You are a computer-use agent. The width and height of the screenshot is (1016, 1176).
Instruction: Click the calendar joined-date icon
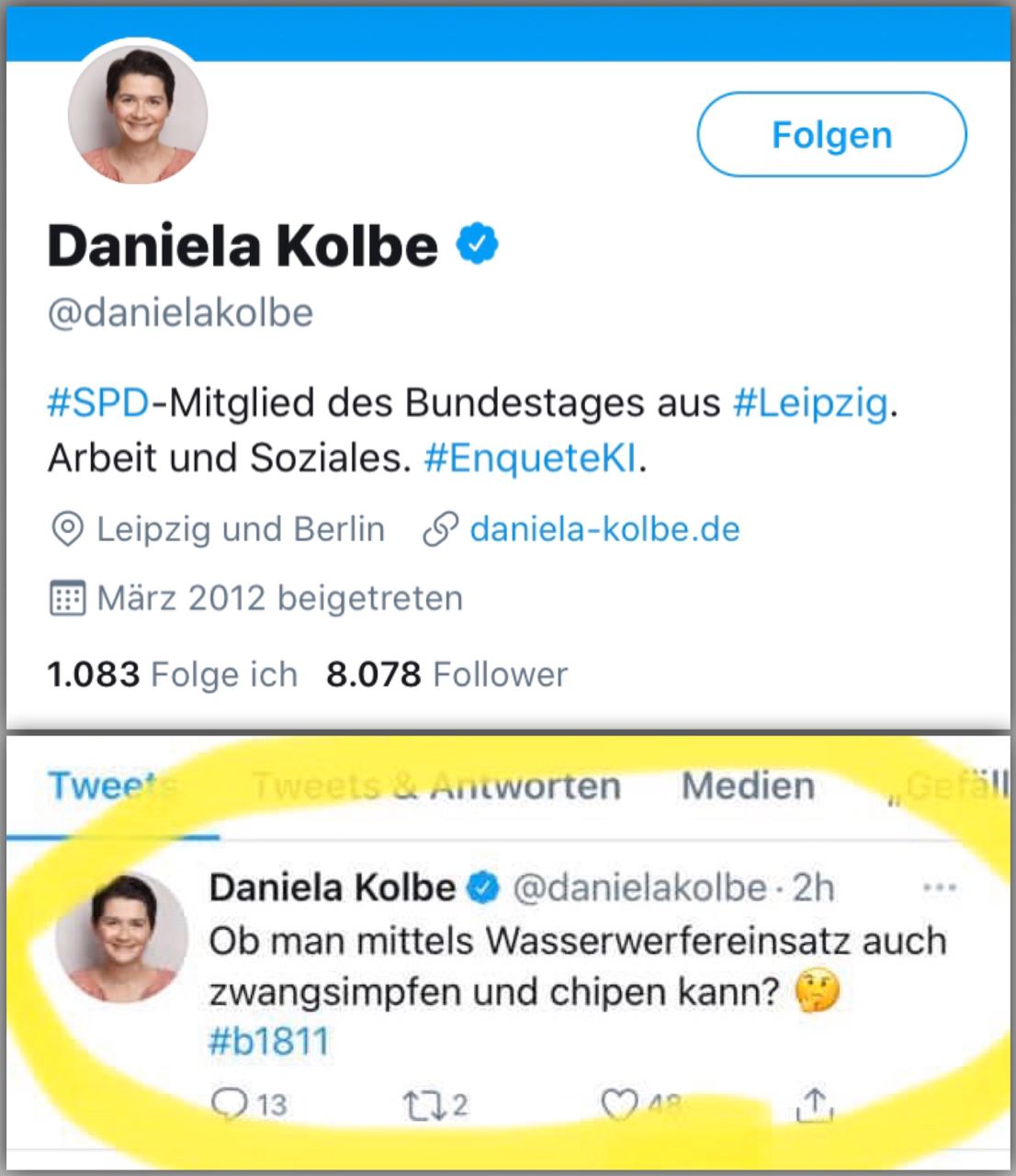(67, 599)
